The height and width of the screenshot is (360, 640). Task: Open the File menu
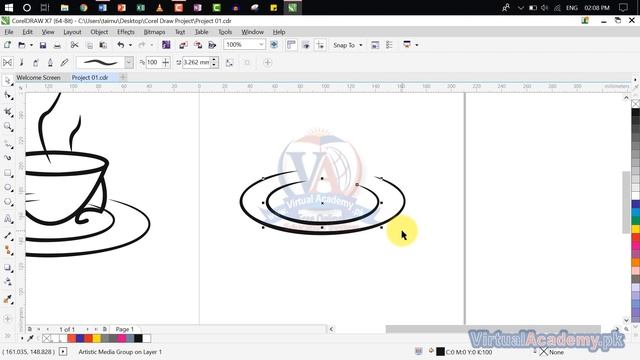tap(9, 32)
